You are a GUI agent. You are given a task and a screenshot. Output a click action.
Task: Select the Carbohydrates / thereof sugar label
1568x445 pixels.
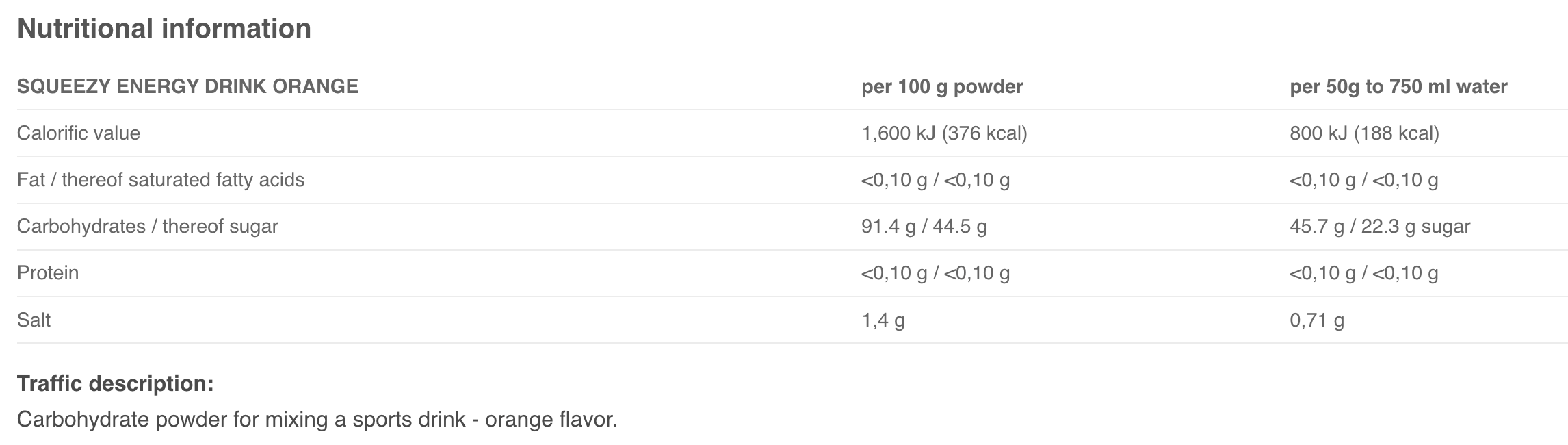tap(147, 227)
